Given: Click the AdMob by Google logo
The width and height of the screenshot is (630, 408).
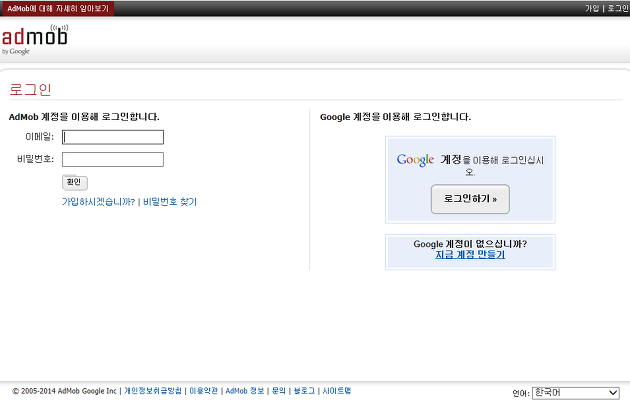Looking at the screenshot, I should 35,39.
